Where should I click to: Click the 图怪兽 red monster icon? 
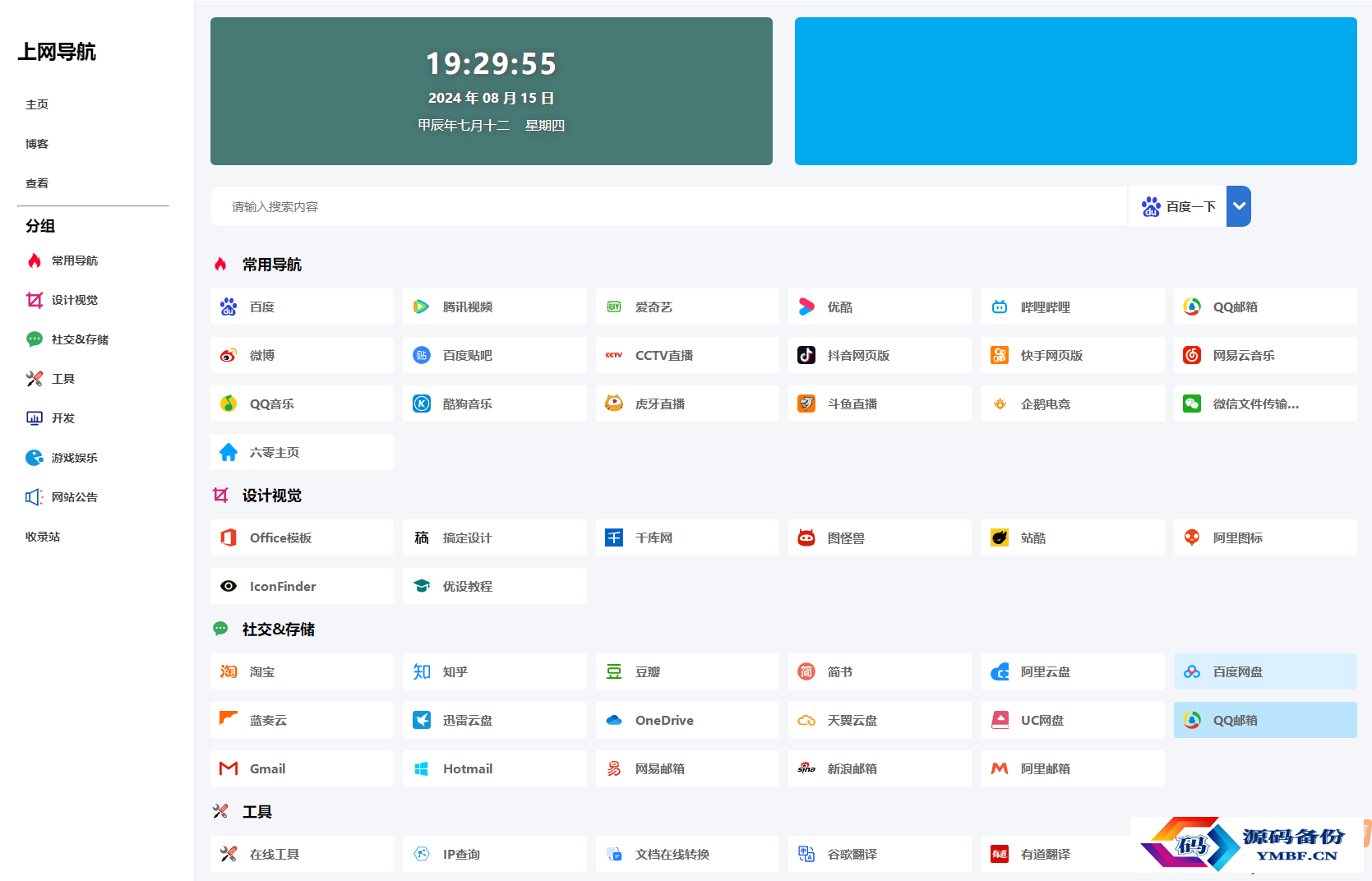(x=806, y=537)
